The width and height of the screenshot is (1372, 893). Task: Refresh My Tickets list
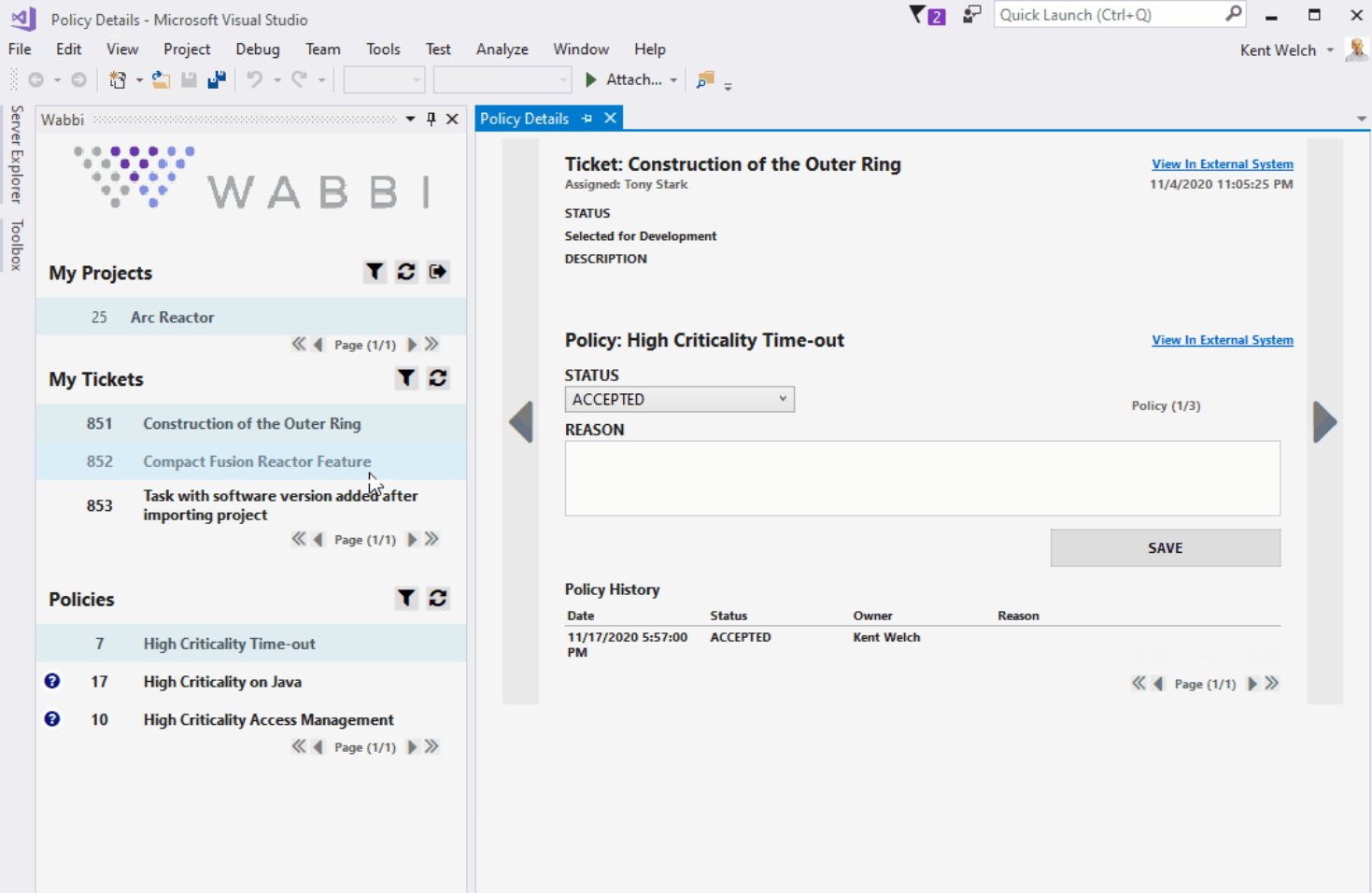(438, 378)
